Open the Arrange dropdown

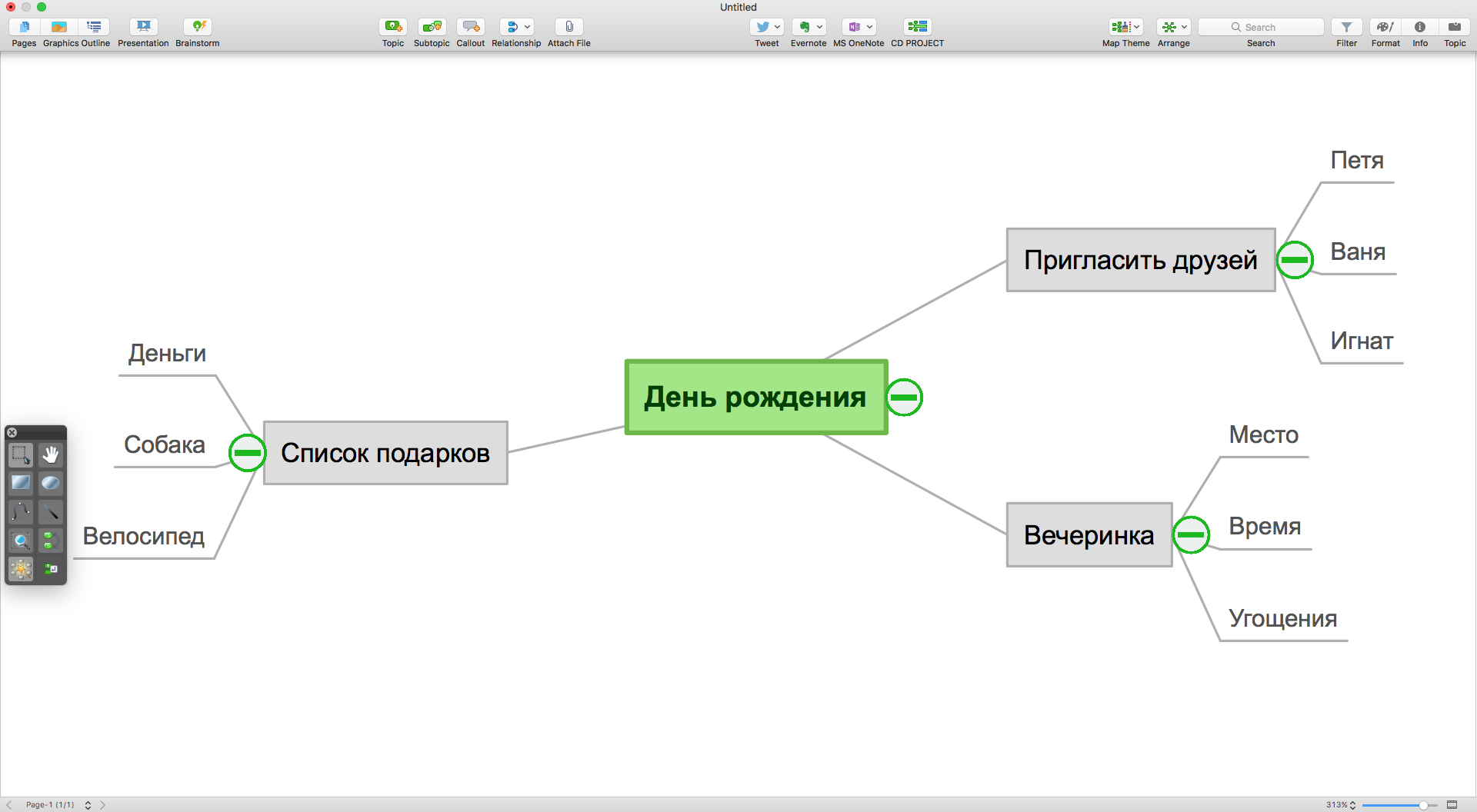coord(1184,27)
